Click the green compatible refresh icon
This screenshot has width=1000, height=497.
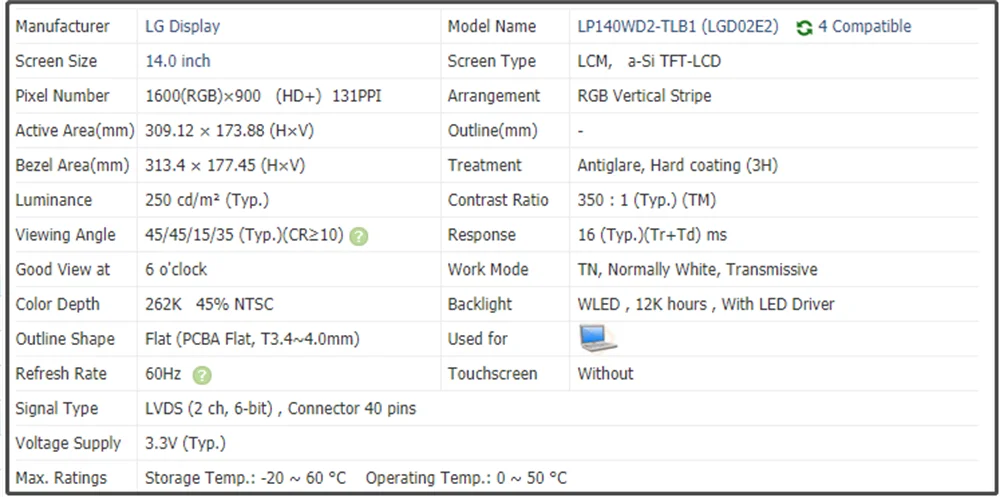click(x=804, y=27)
